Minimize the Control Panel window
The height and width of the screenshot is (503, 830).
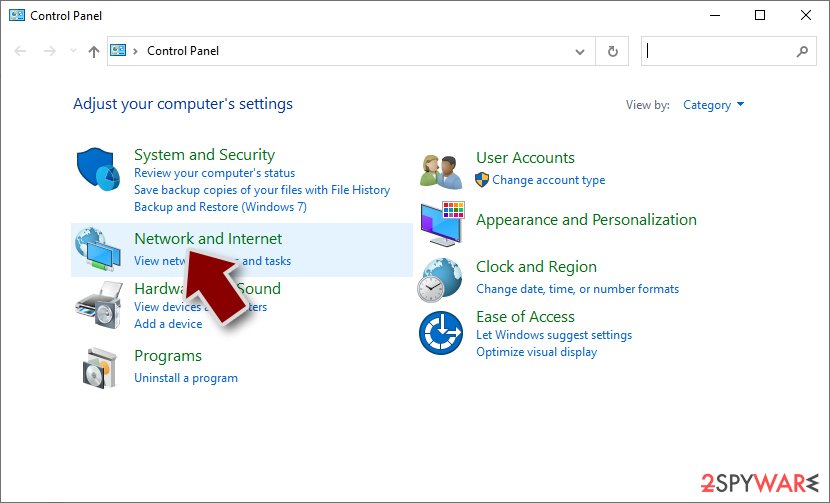pyautogui.click(x=715, y=15)
